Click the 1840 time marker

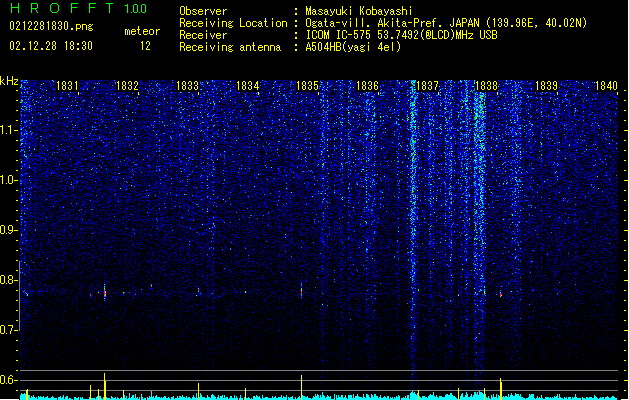click(x=607, y=85)
